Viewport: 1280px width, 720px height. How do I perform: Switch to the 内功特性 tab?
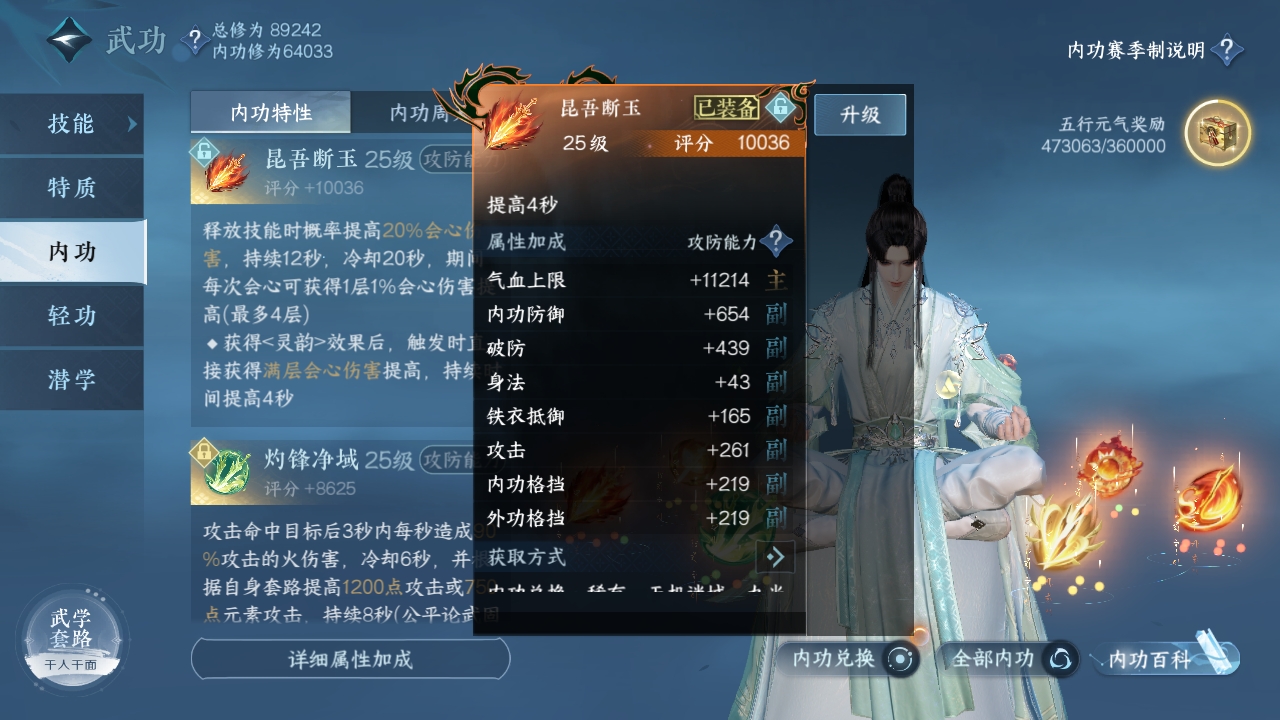coord(271,113)
